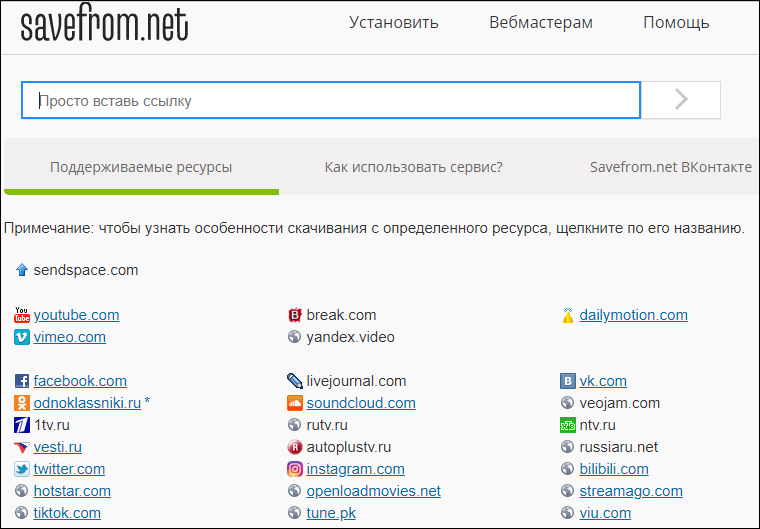The width and height of the screenshot is (760, 529).
Task: Click the Instagram icon
Action: (x=295, y=469)
